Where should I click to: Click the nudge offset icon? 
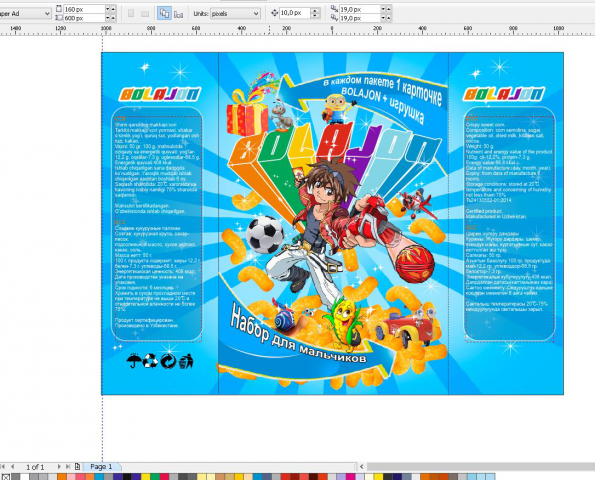(x=274, y=13)
